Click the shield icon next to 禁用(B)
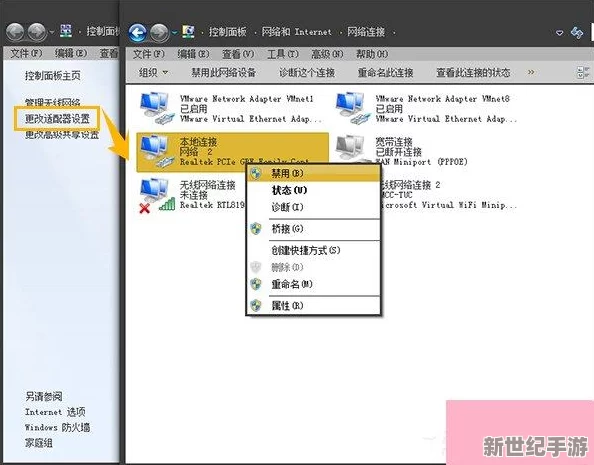The image size is (594, 465). pyautogui.click(x=256, y=174)
